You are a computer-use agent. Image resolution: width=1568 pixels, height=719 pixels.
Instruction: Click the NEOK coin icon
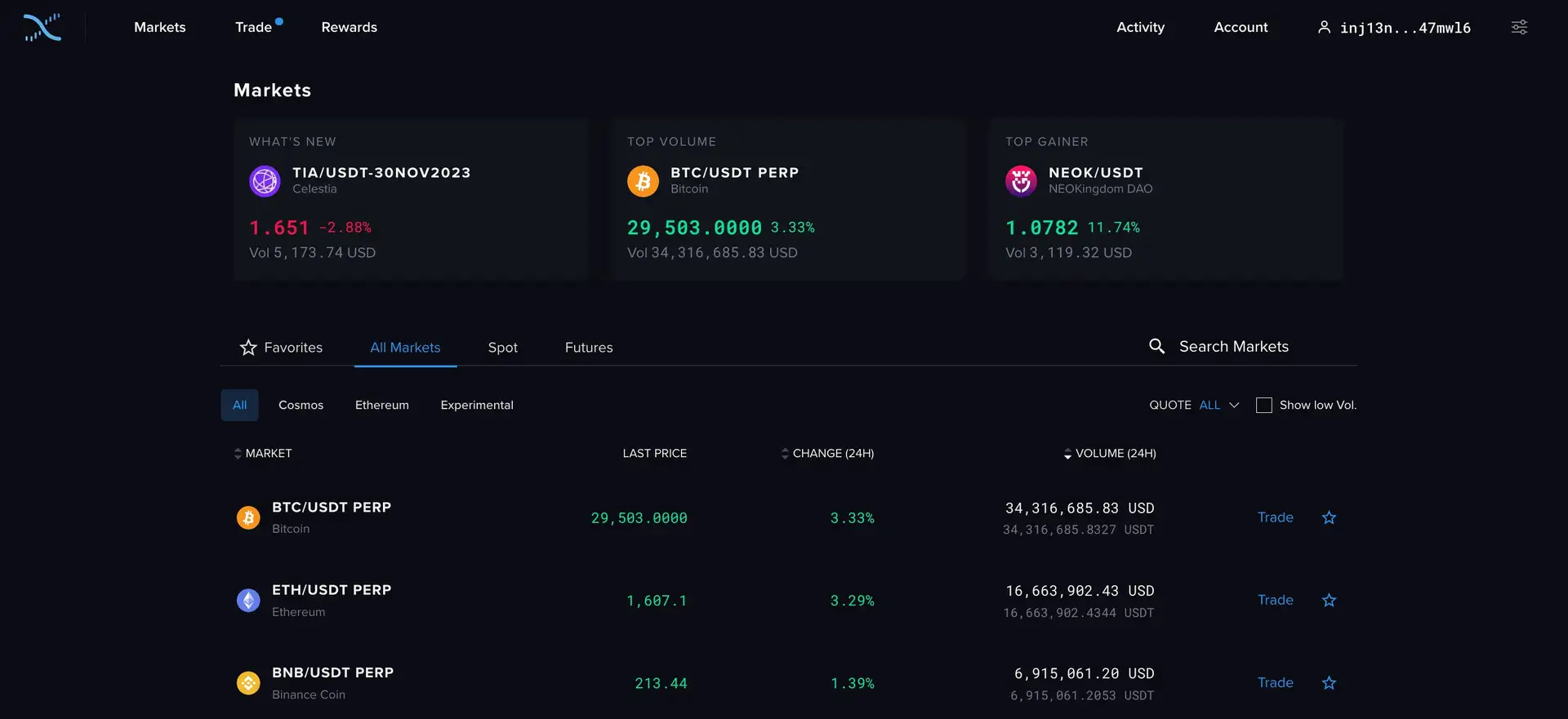tap(1021, 180)
